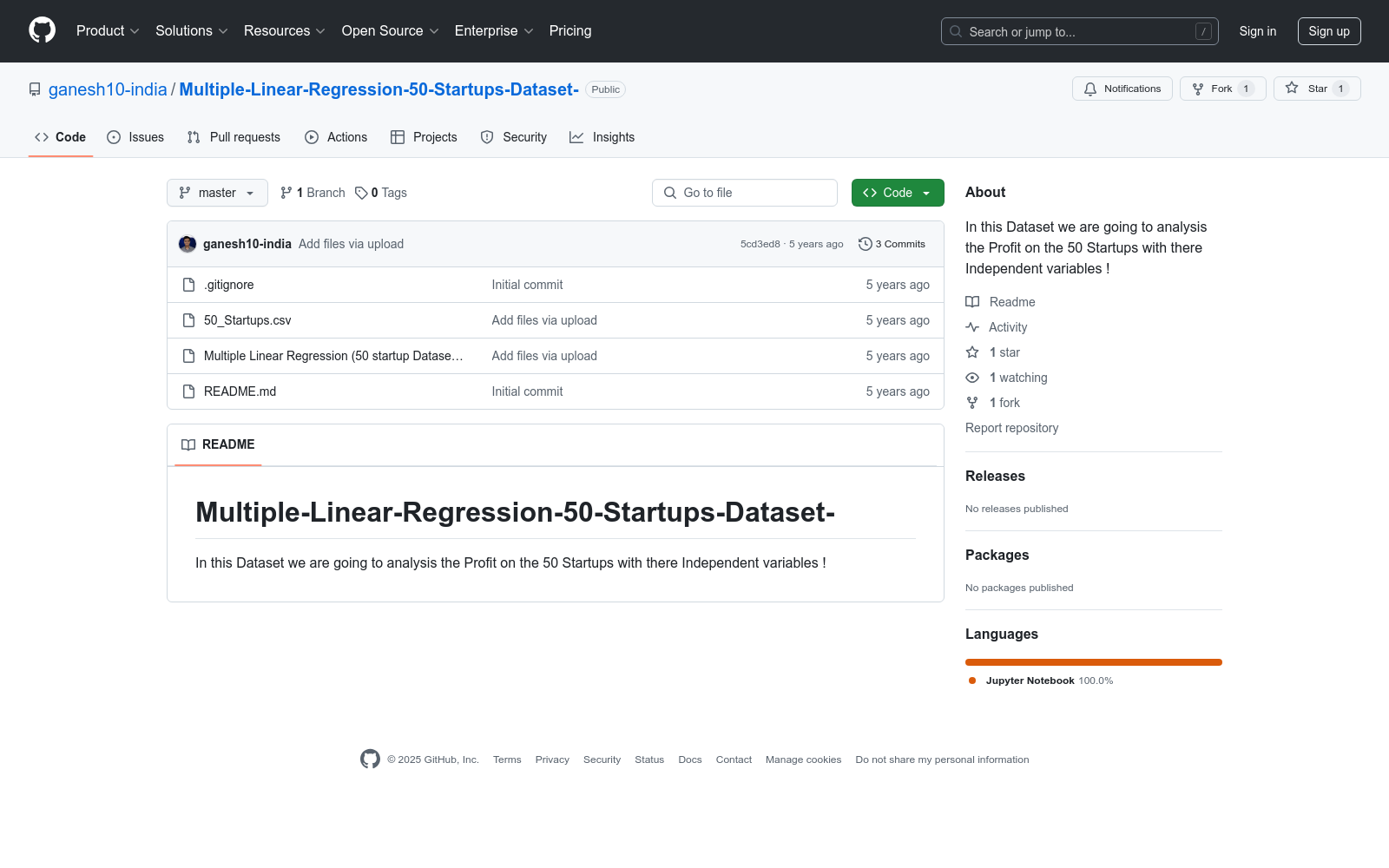Click the tag icon beside 0 Tags
Viewport: 1389px width, 868px height.
[x=361, y=193]
